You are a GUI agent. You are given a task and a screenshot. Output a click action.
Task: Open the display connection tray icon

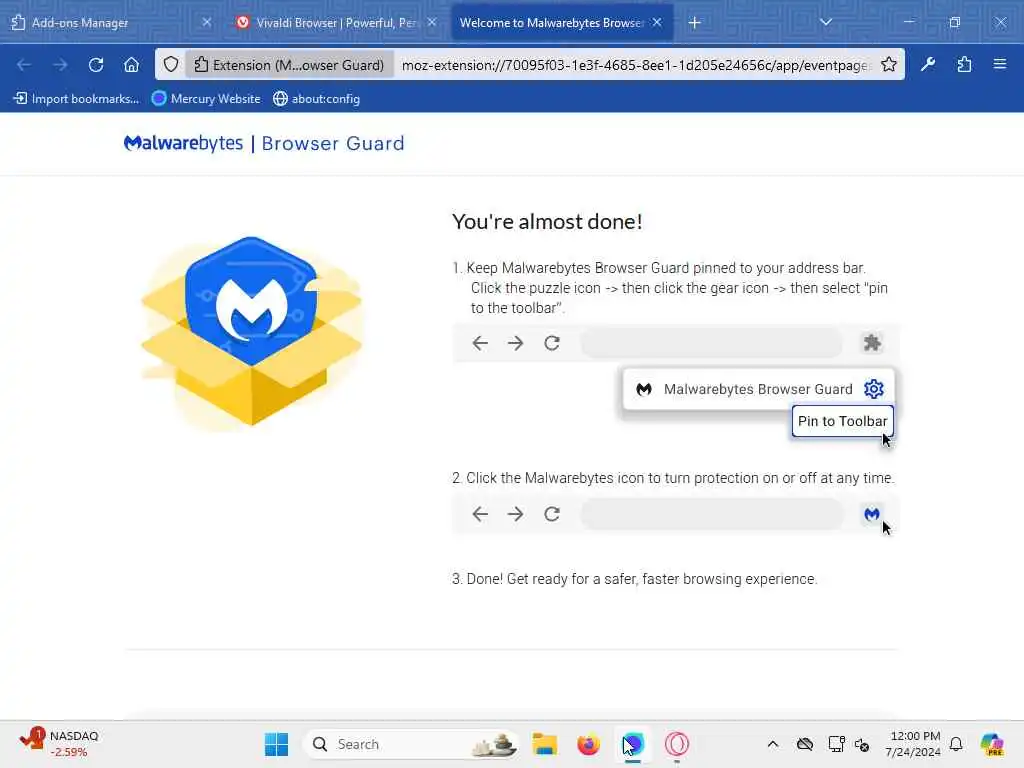(836, 744)
